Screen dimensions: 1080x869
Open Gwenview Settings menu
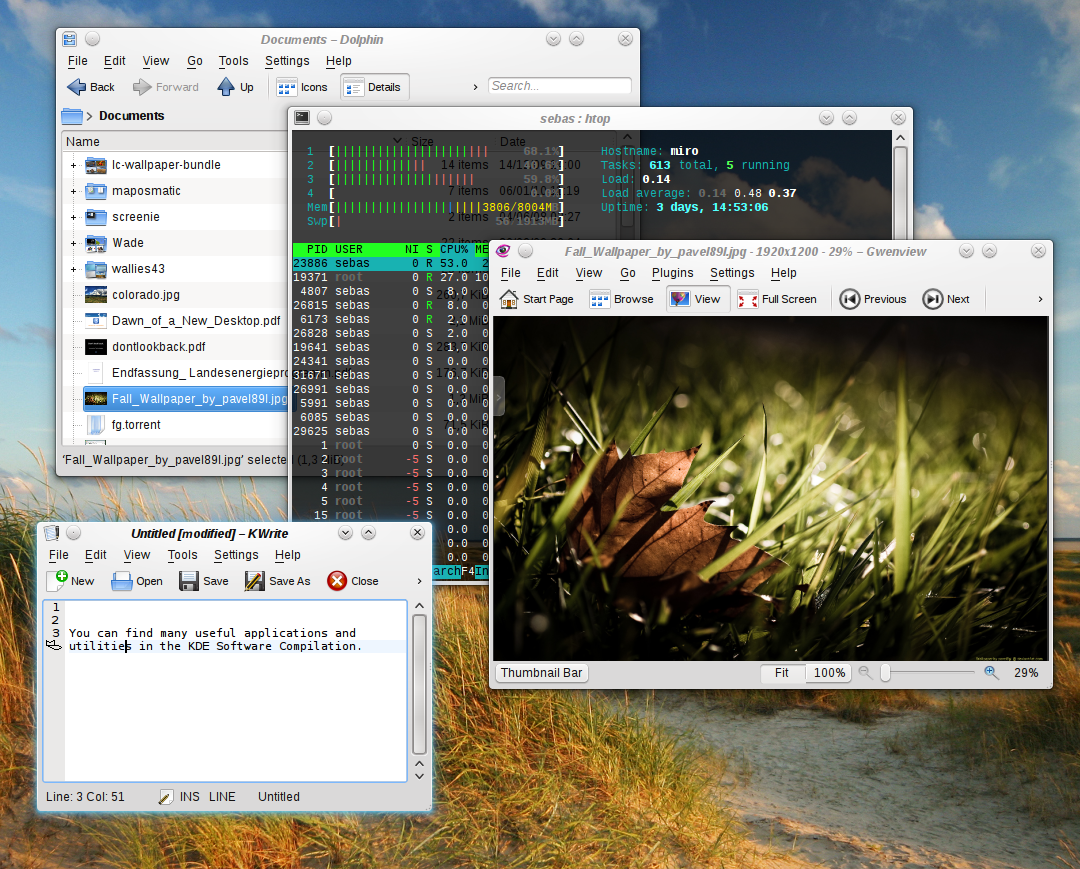[x=732, y=273]
